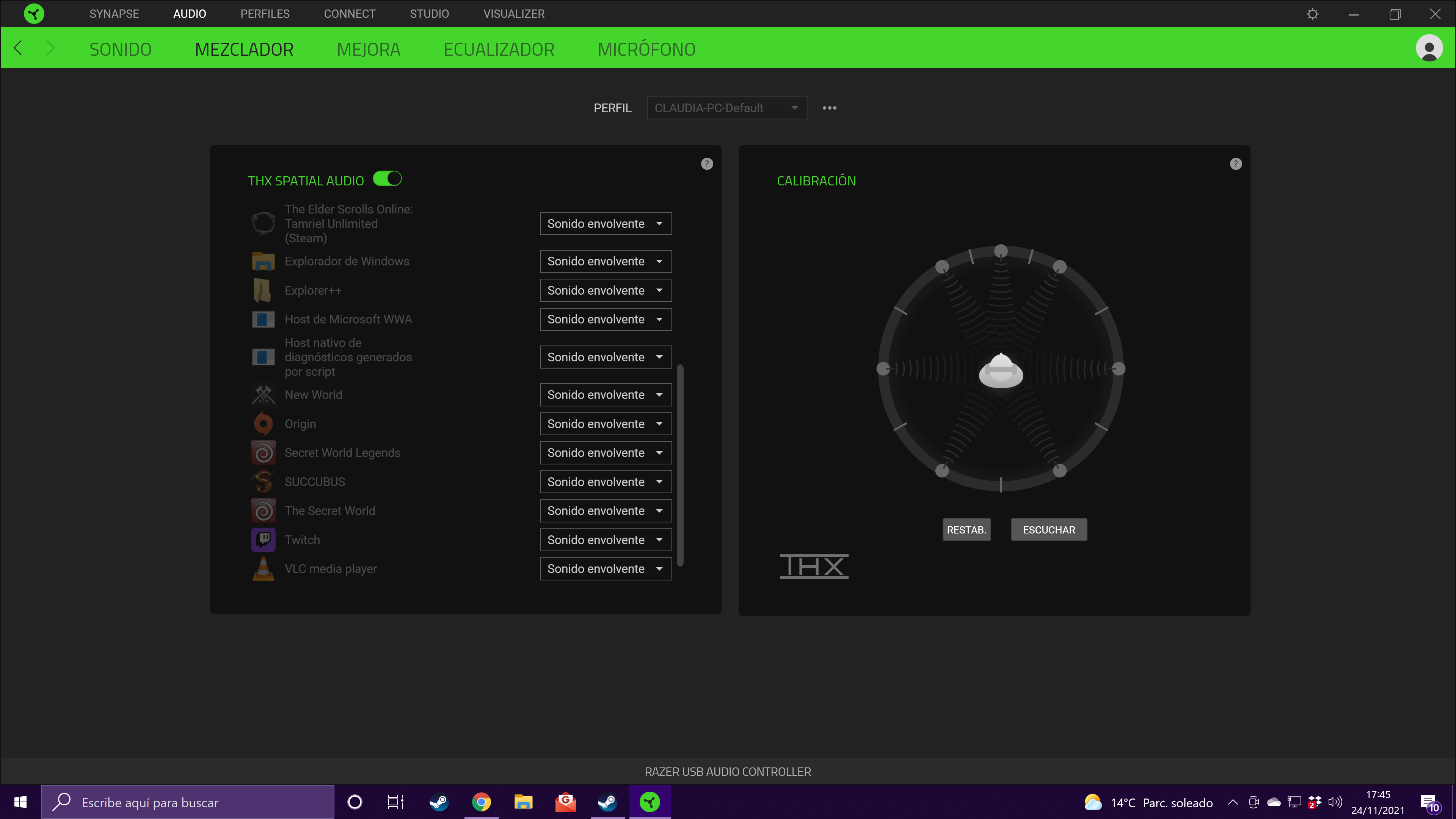Open the settings gear icon
The height and width of the screenshot is (819, 1456).
click(x=1312, y=14)
